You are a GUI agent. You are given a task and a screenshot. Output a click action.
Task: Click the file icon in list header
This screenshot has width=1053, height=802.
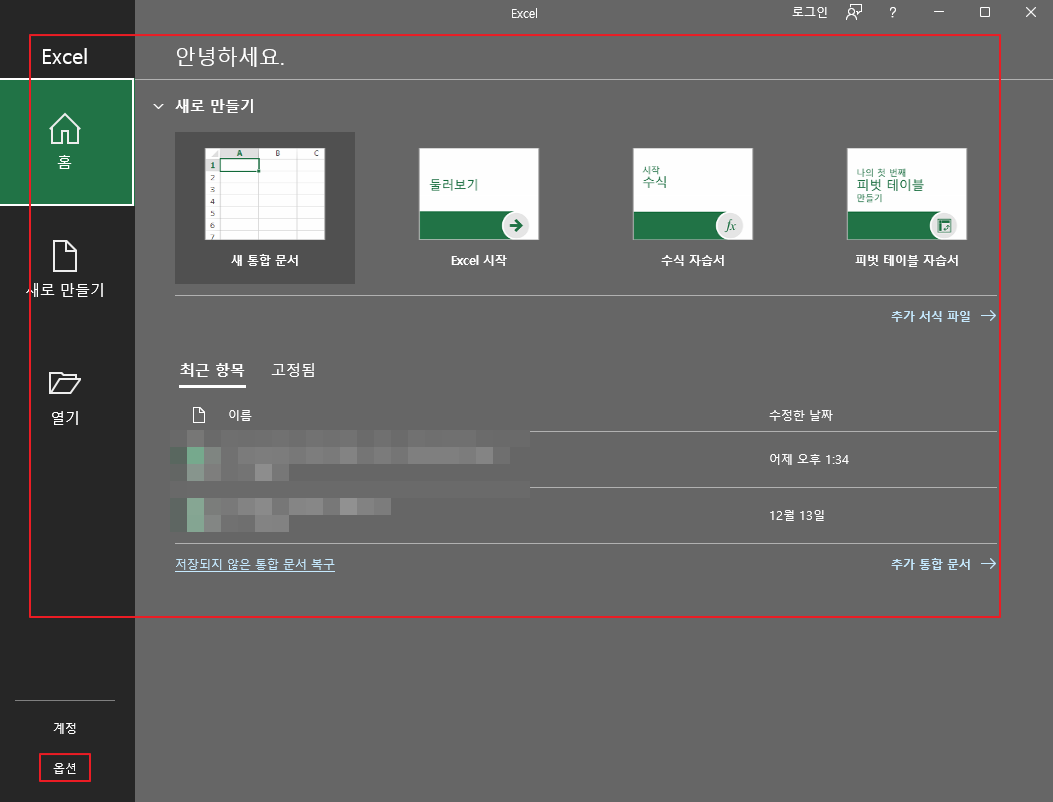click(x=199, y=415)
